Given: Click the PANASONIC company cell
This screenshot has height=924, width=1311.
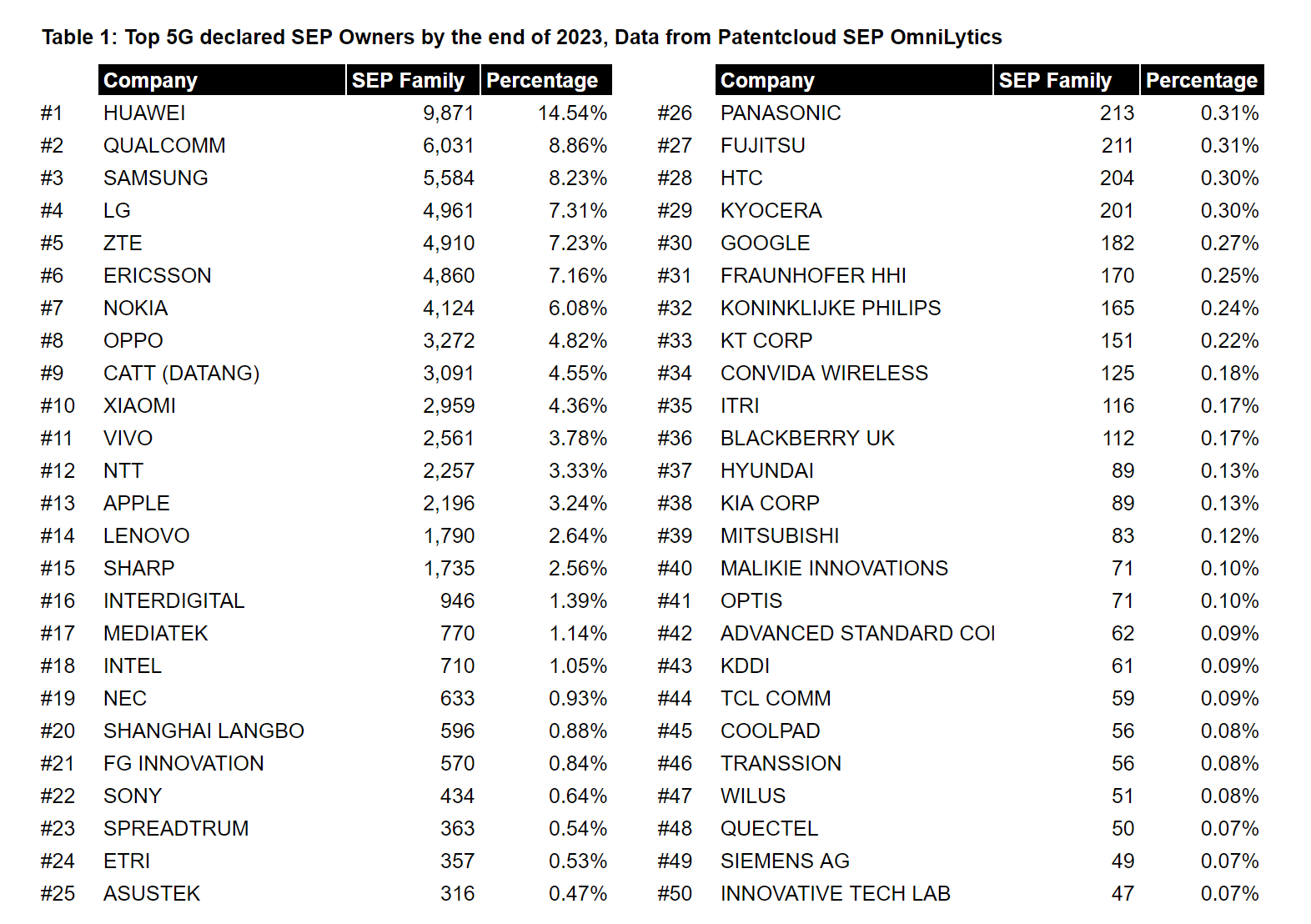Looking at the screenshot, I should (x=780, y=113).
